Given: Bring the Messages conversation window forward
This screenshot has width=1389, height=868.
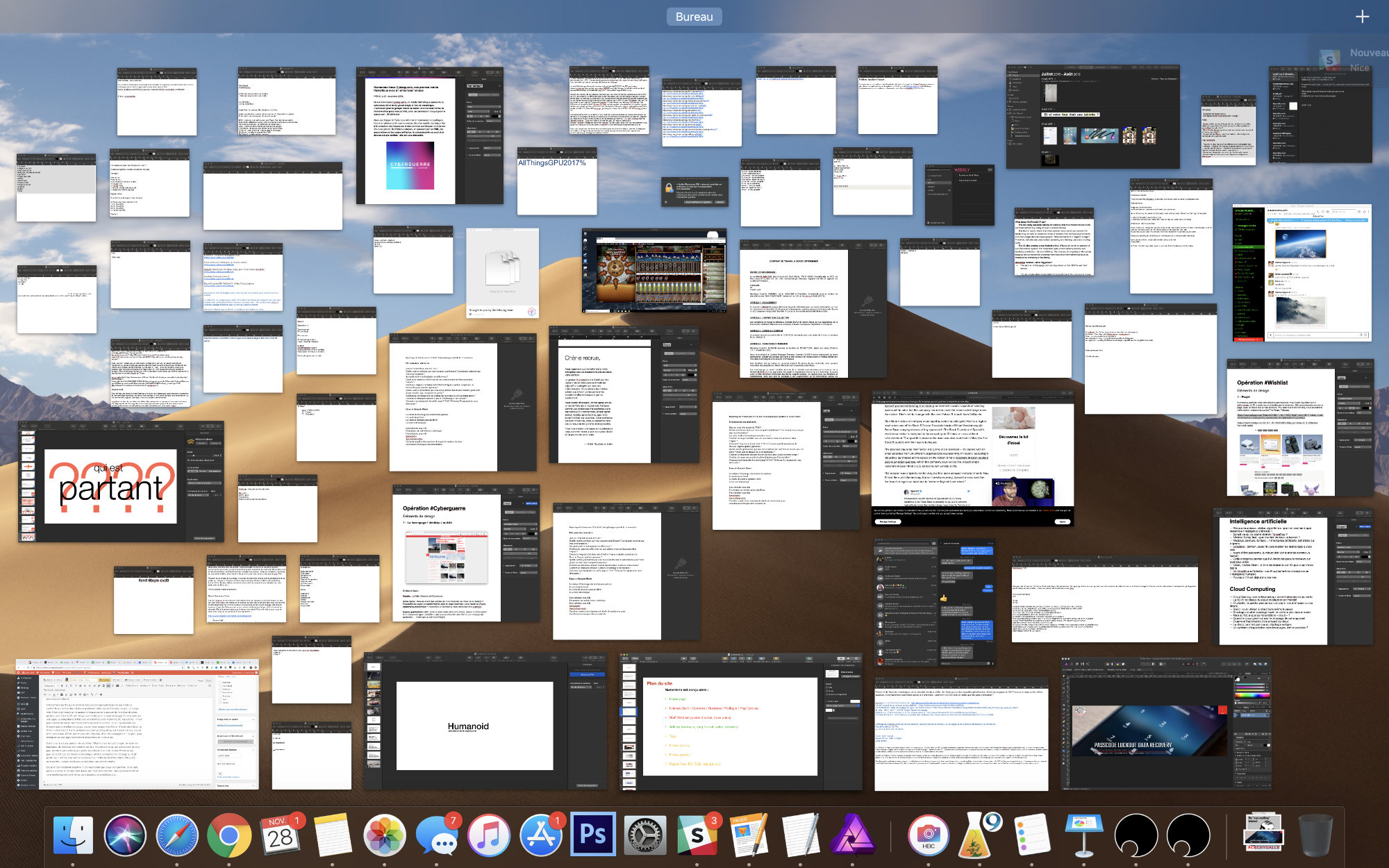Looking at the screenshot, I should click(935, 601).
